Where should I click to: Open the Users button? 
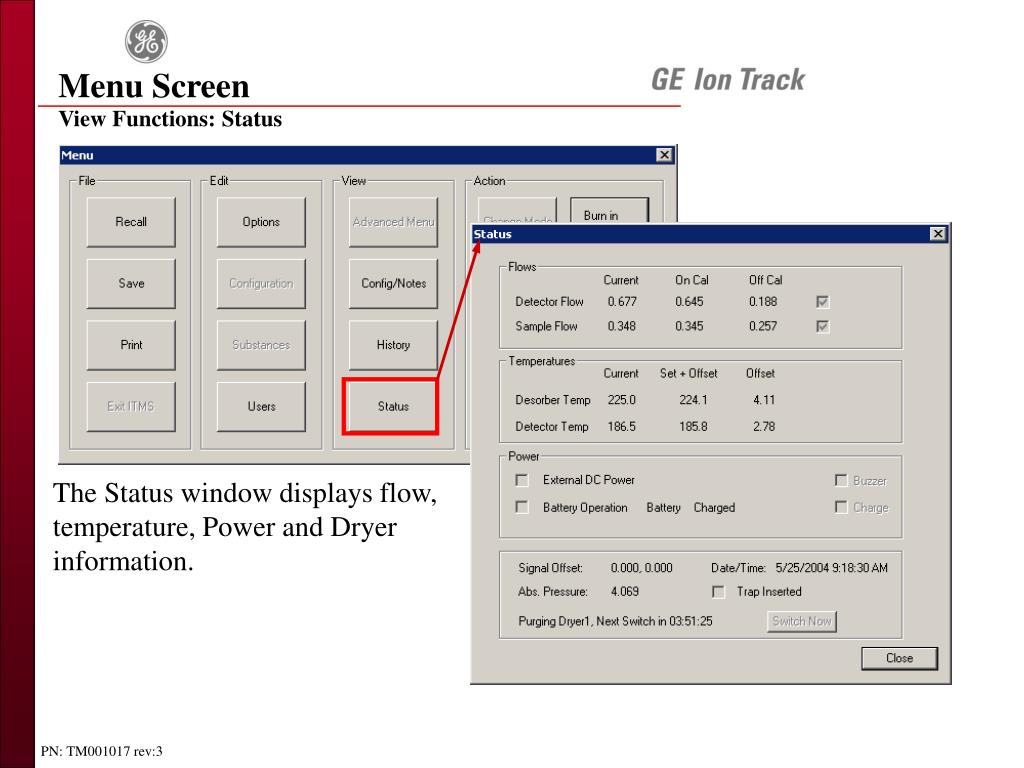click(261, 406)
